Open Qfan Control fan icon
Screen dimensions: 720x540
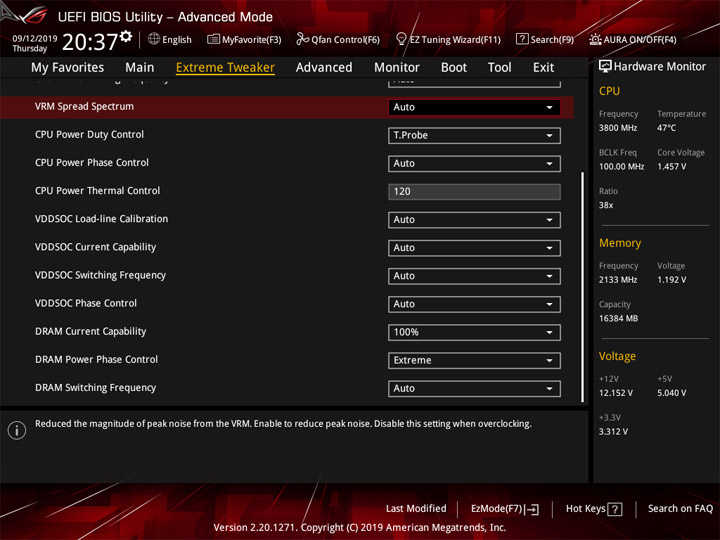tap(302, 39)
